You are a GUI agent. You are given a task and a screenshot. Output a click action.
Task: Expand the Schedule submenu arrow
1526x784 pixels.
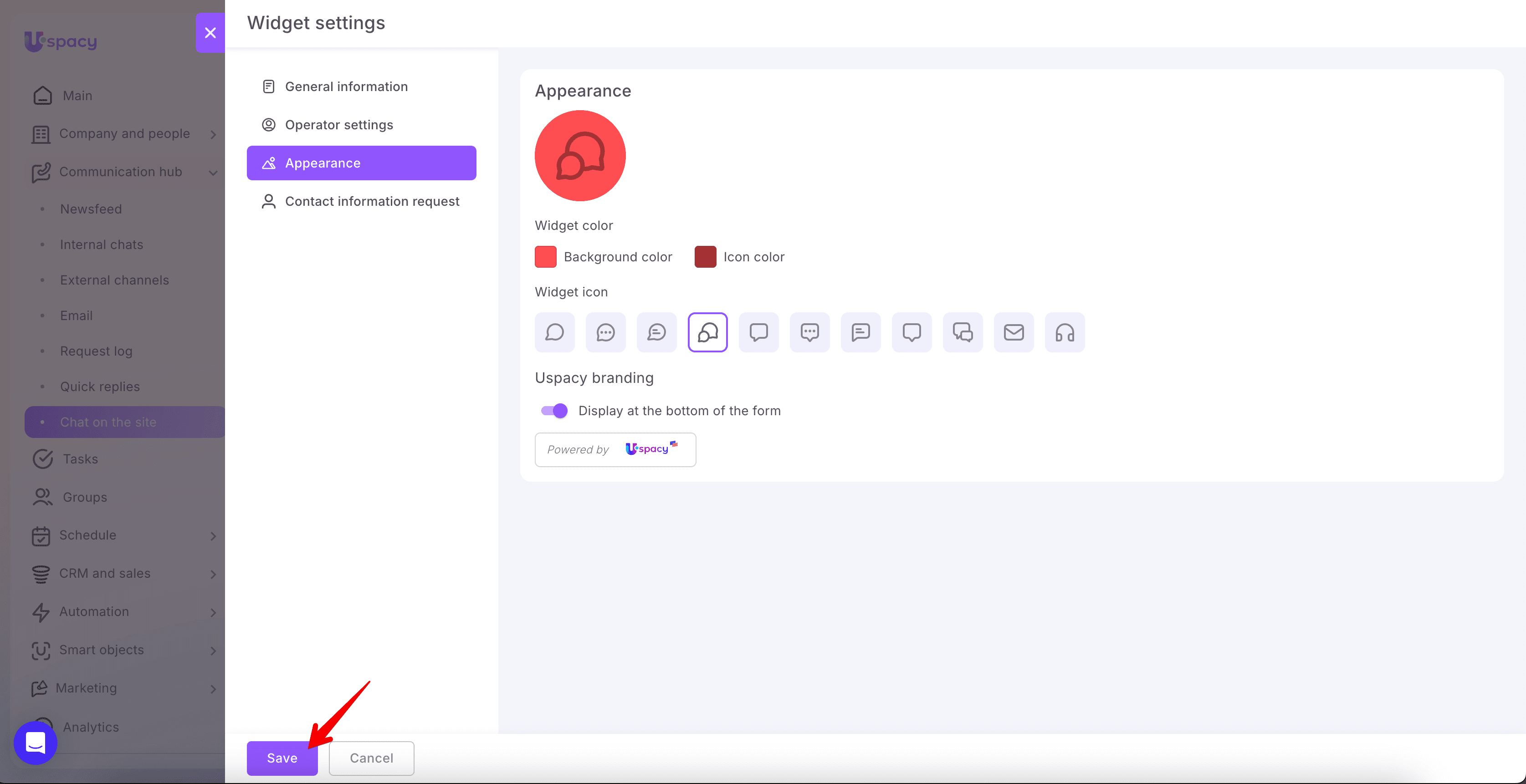click(x=213, y=536)
